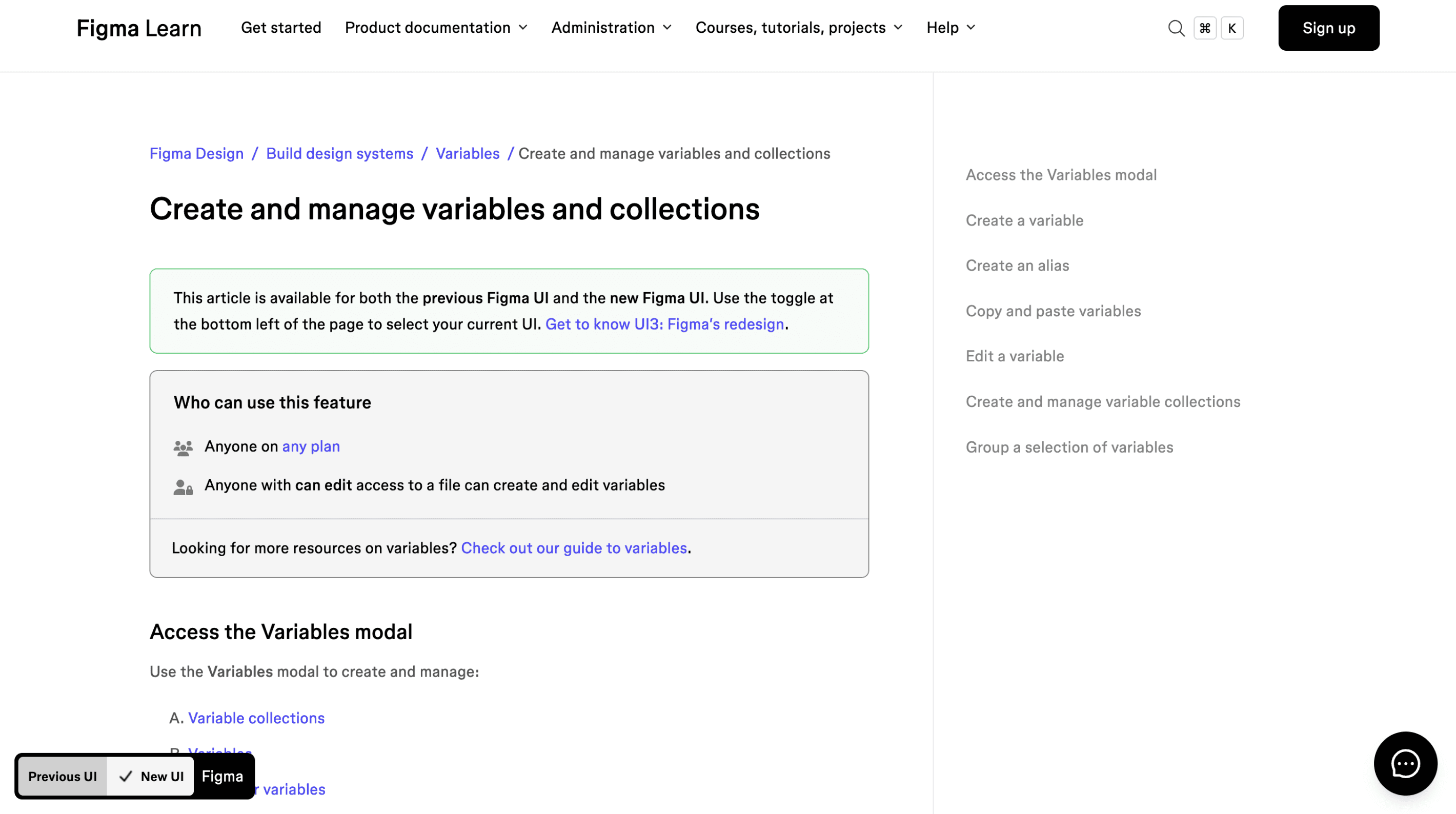Click the K key shortcut badge
1456x814 pixels.
pyautogui.click(x=1231, y=28)
